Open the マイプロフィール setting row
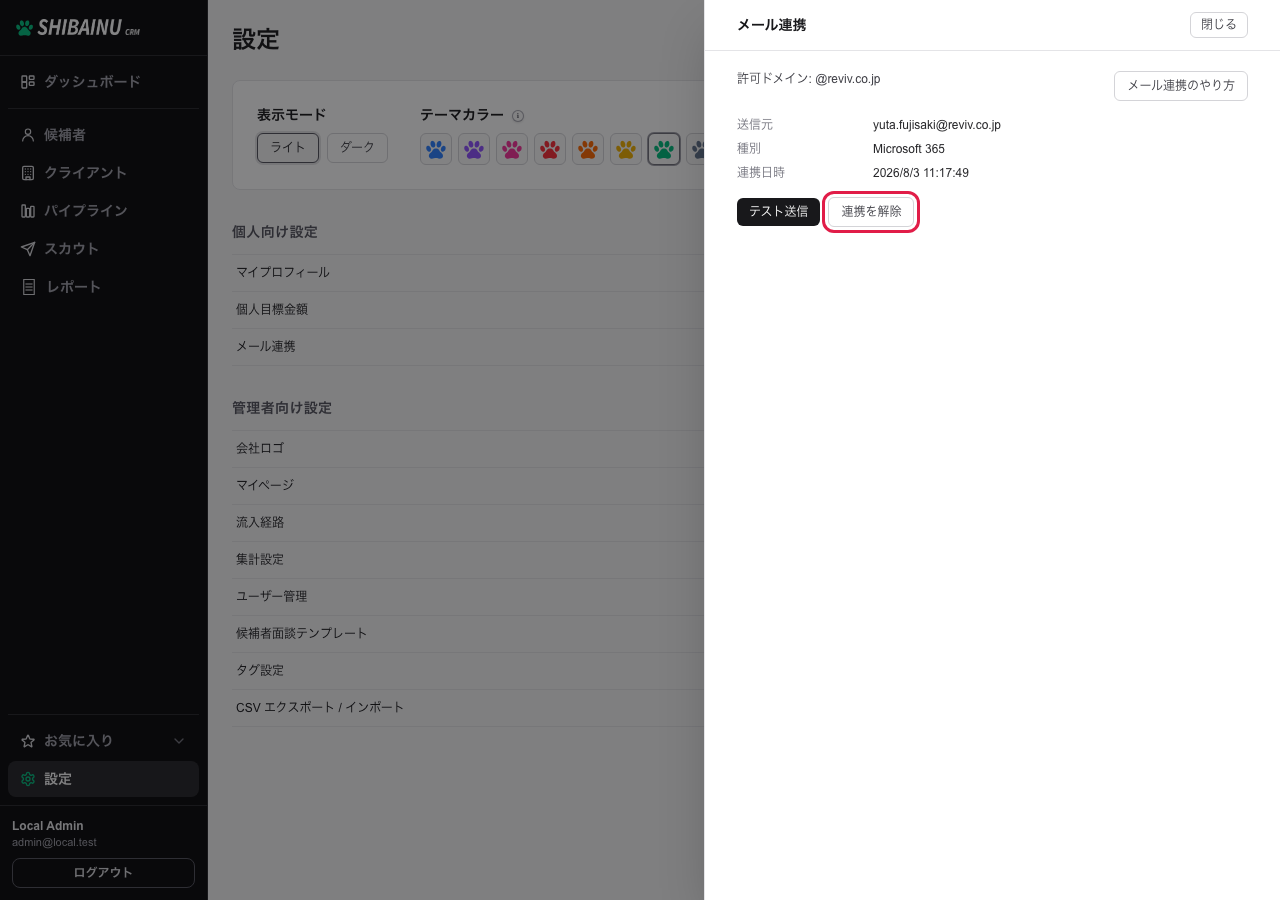The image size is (1280, 900). click(468, 273)
